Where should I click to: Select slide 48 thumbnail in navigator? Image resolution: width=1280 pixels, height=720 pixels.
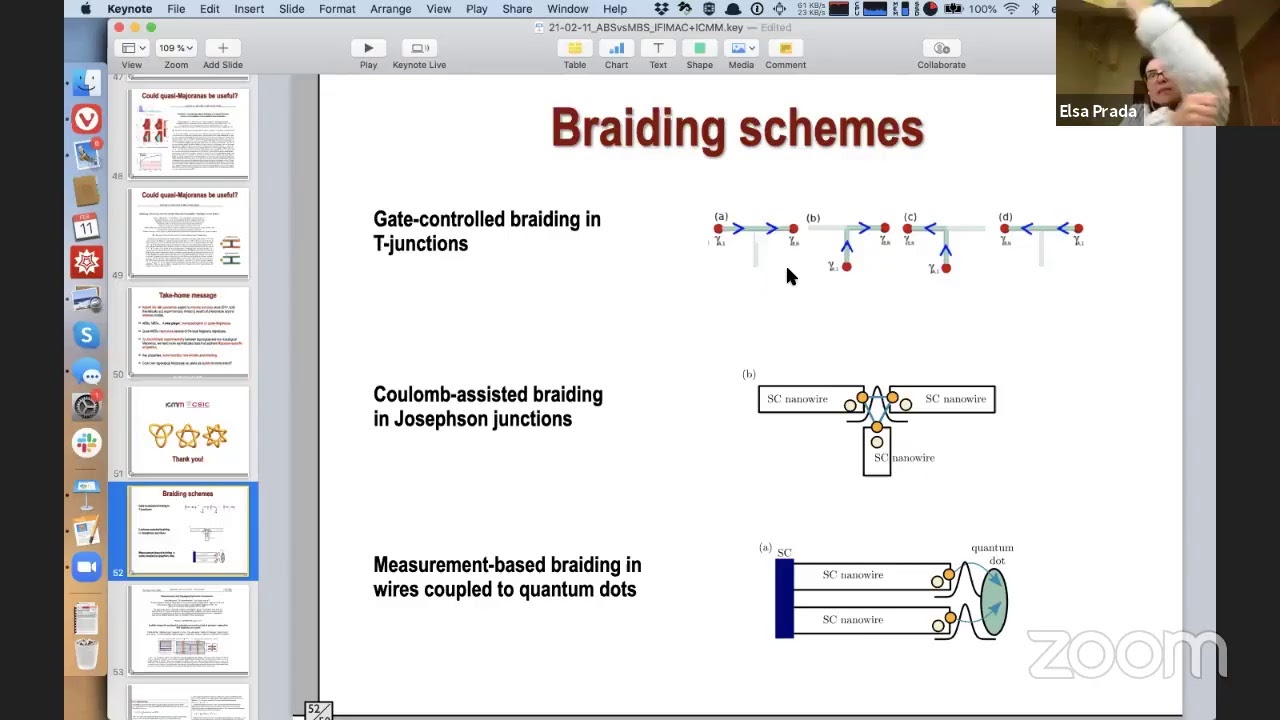click(x=188, y=133)
